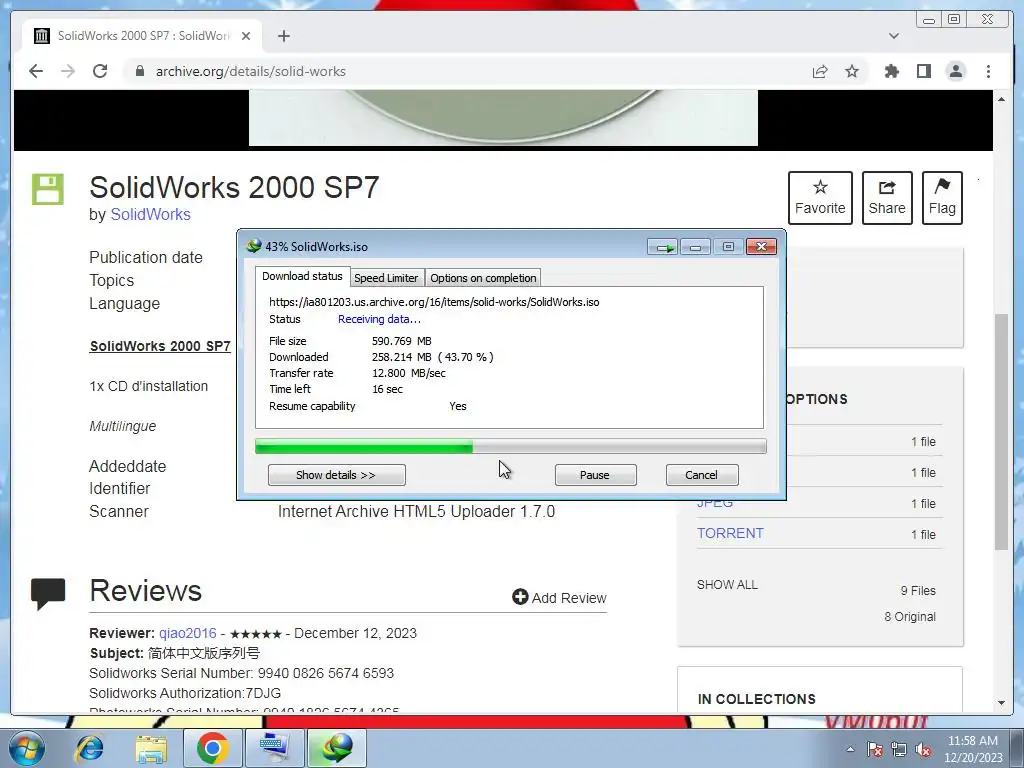Click the 8 Original text
The height and width of the screenshot is (768, 1024).
[910, 616]
